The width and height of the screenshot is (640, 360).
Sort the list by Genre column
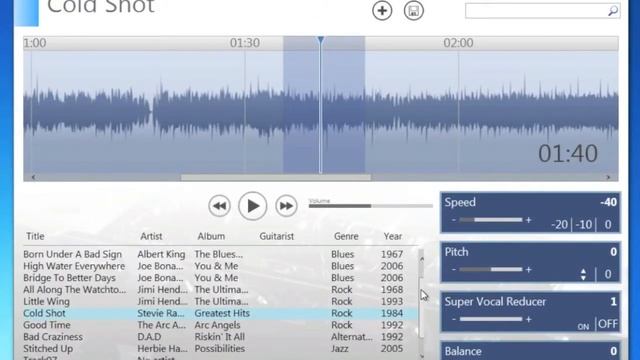coord(346,236)
